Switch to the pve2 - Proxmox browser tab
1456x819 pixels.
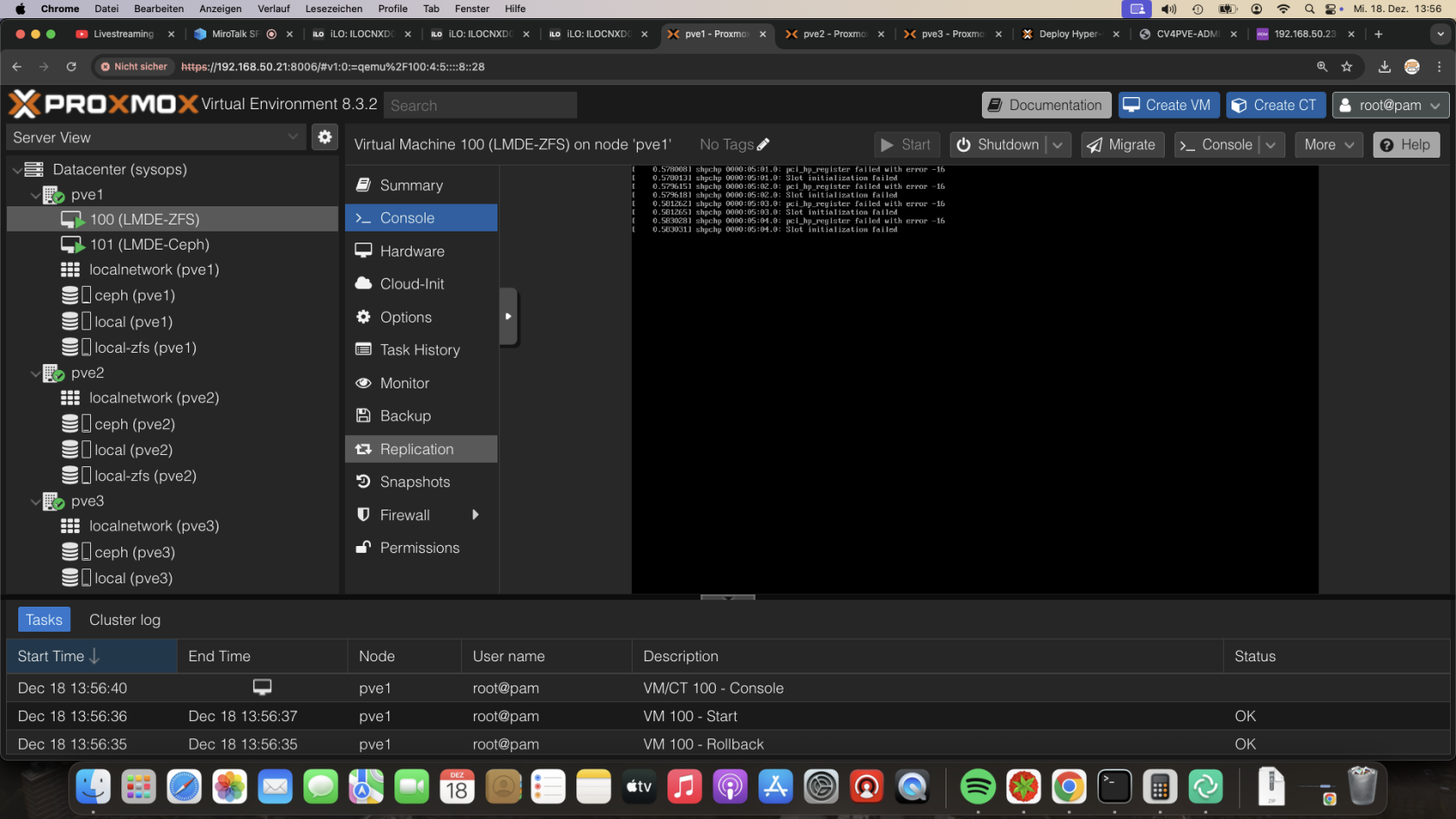pyautogui.click(x=834, y=34)
